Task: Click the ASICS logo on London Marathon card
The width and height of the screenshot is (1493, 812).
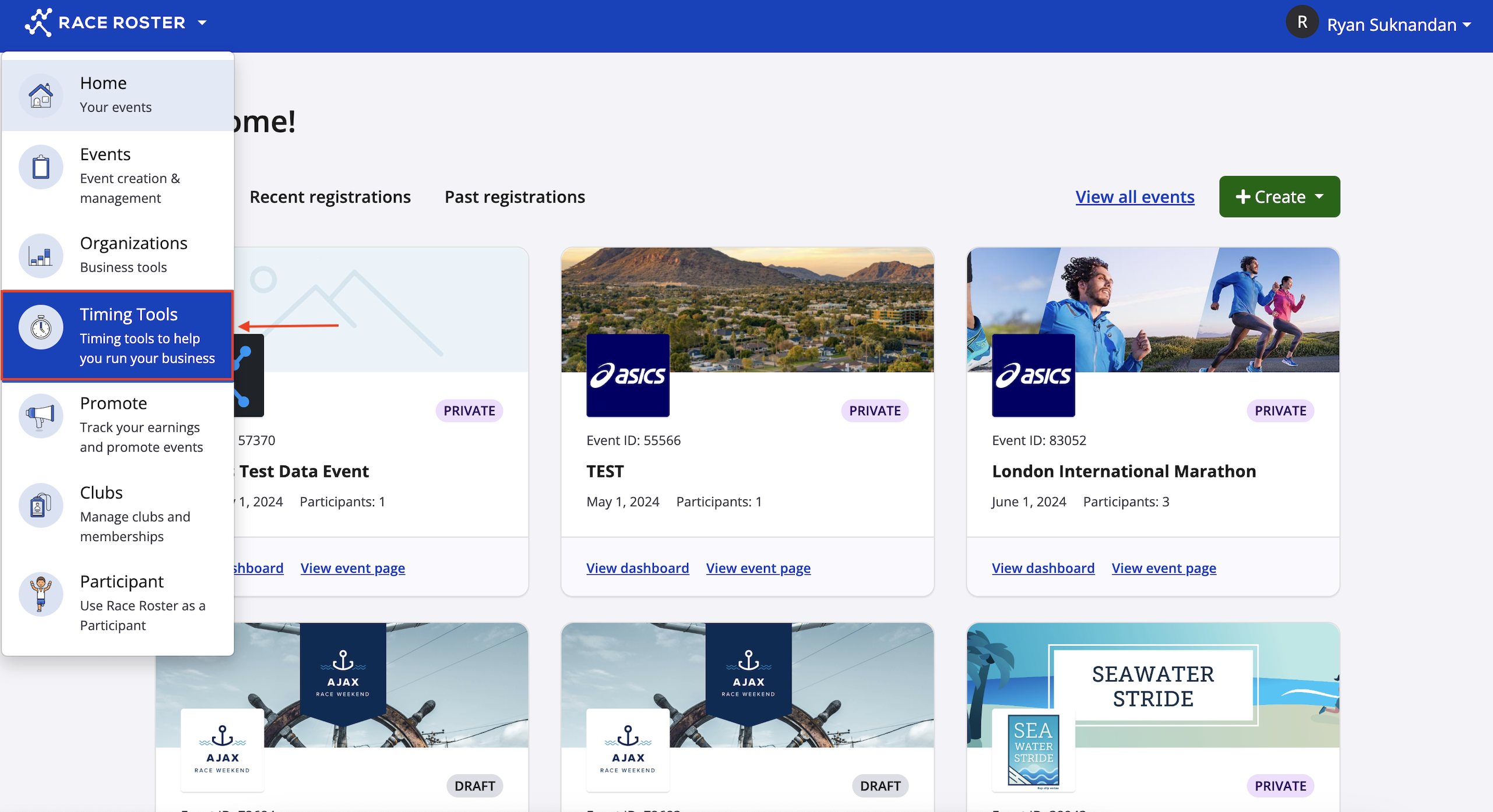Action: point(1033,376)
